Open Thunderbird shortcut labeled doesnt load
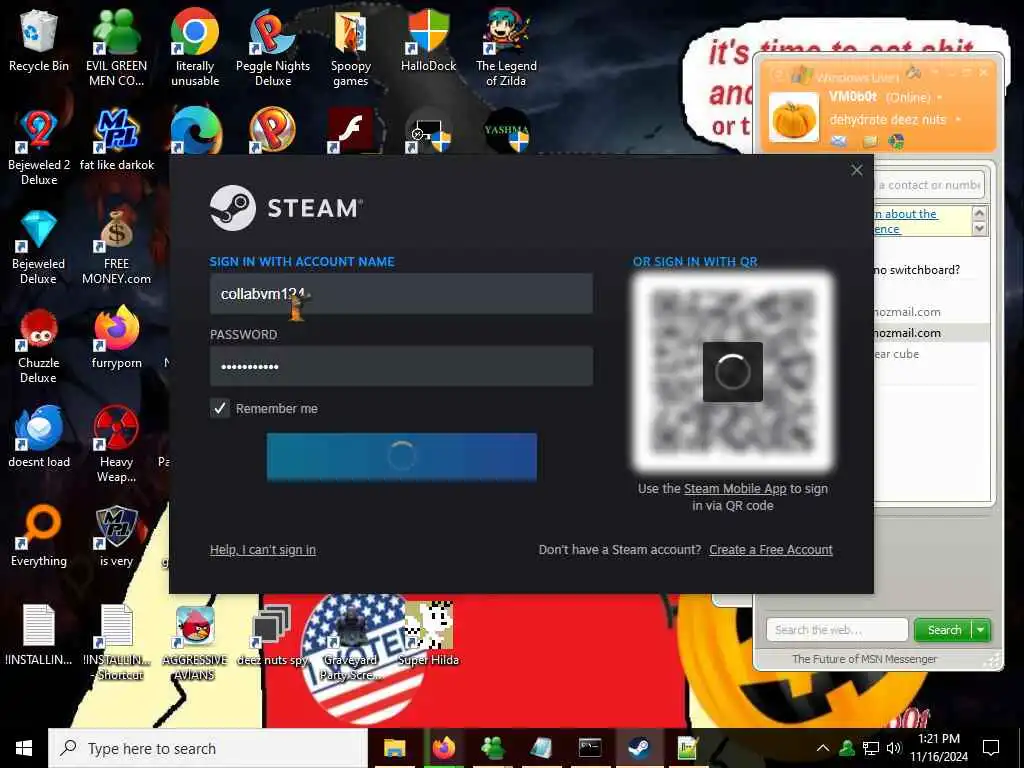 [39, 436]
